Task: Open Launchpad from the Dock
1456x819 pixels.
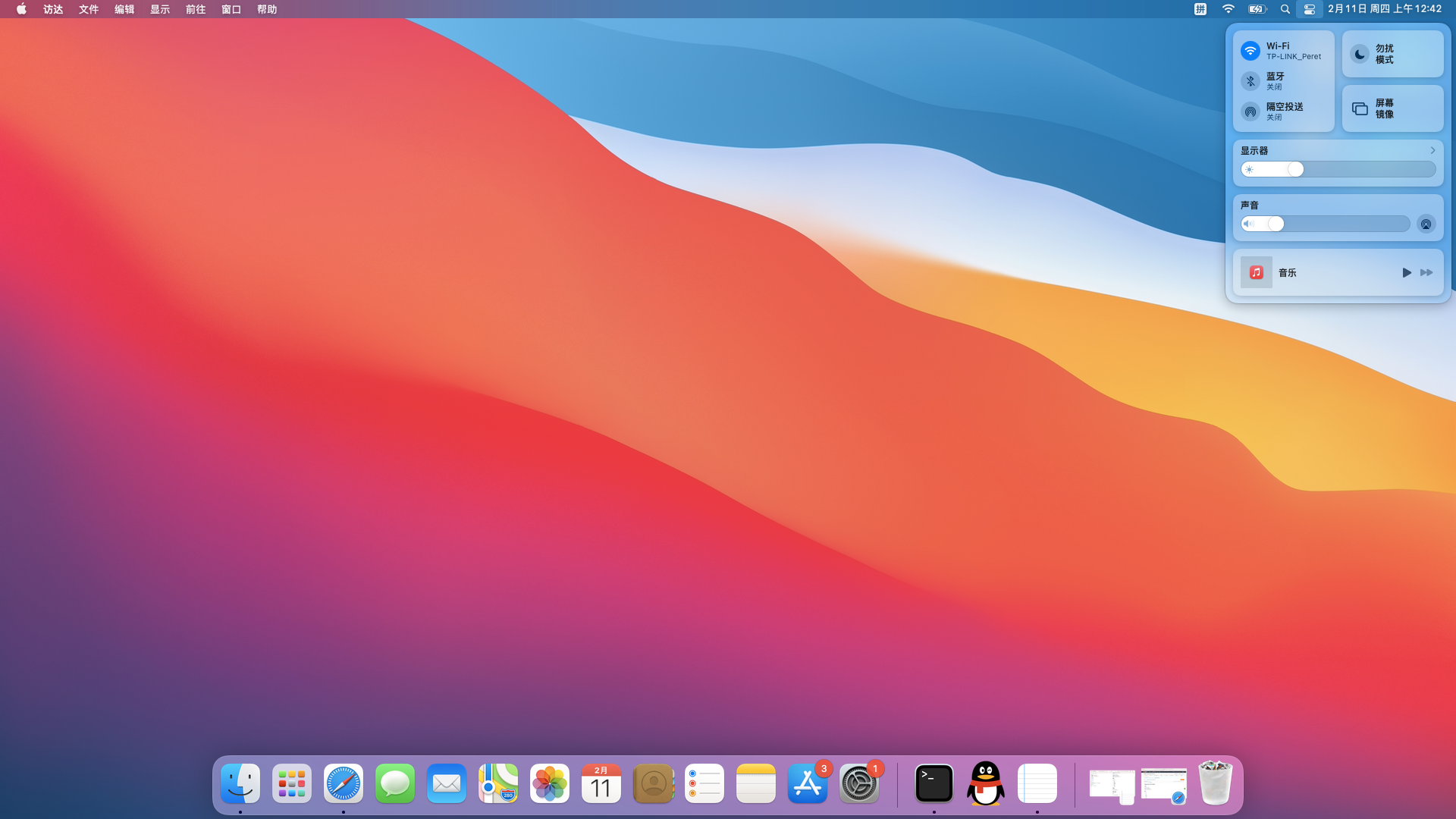Action: 291,783
